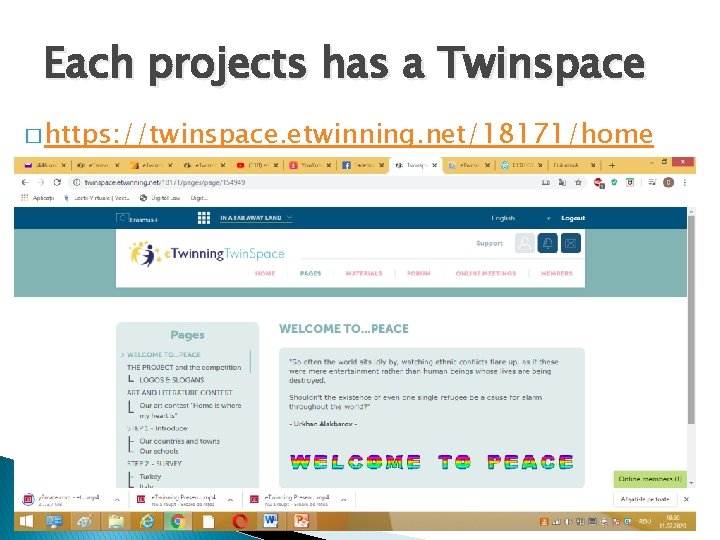Open the Support link
The image size is (720, 540).
click(x=489, y=243)
